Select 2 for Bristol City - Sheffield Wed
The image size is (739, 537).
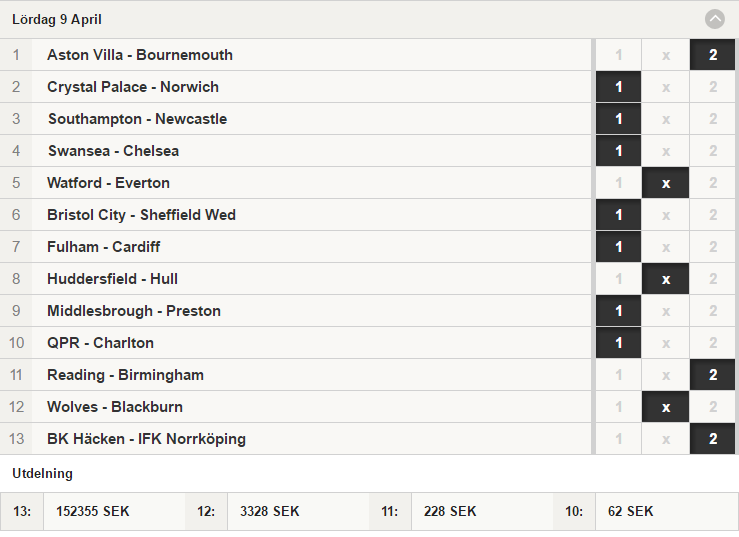coord(712,215)
